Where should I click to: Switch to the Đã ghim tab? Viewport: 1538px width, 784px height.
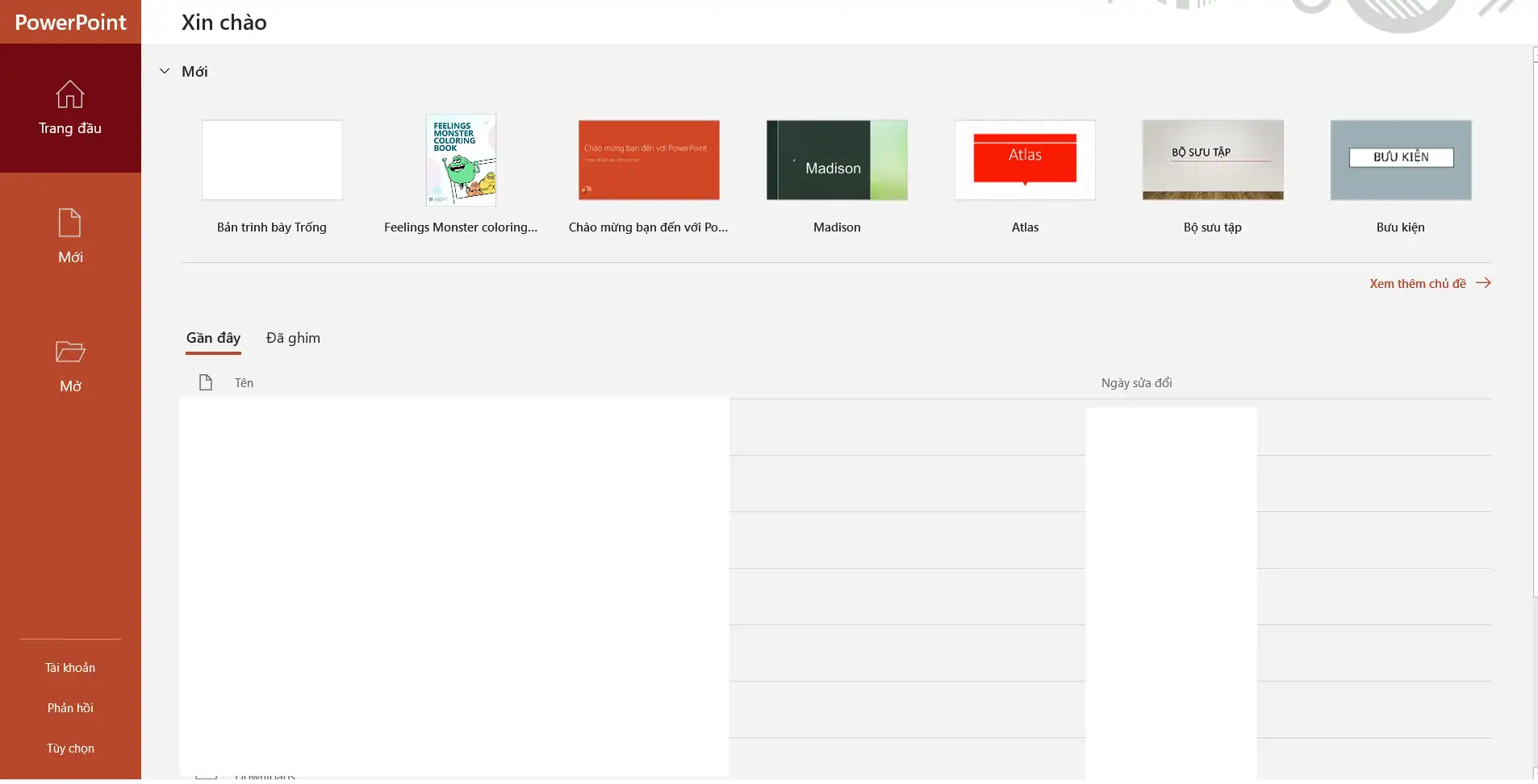point(293,338)
